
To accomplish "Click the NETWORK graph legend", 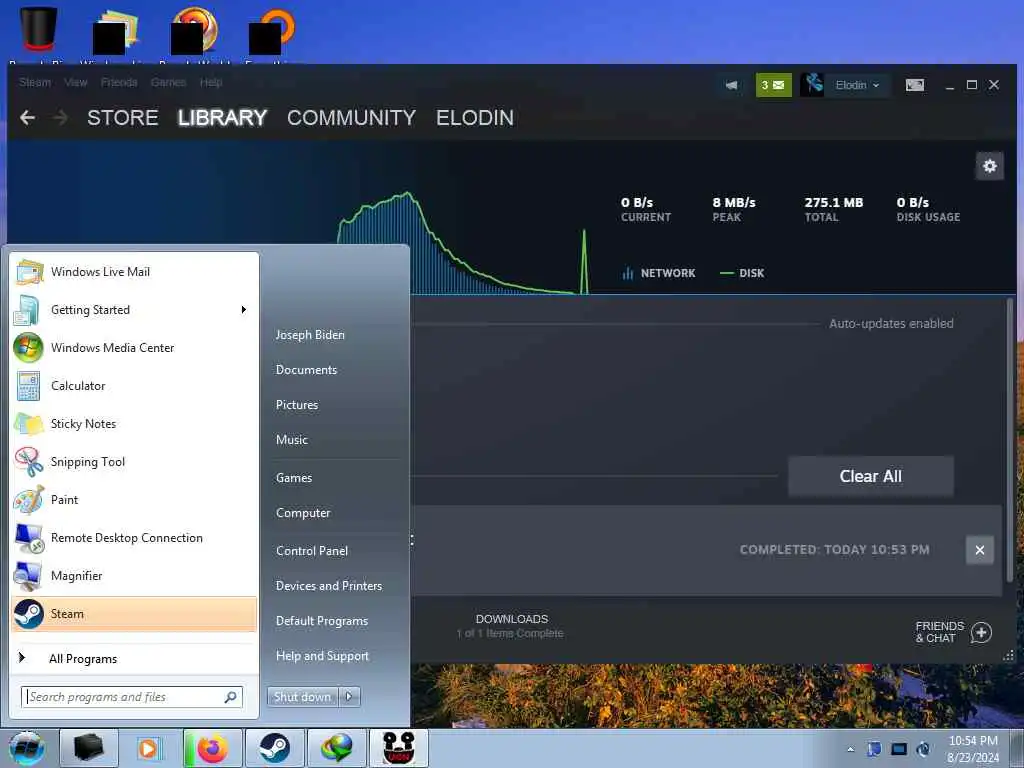I will point(658,273).
